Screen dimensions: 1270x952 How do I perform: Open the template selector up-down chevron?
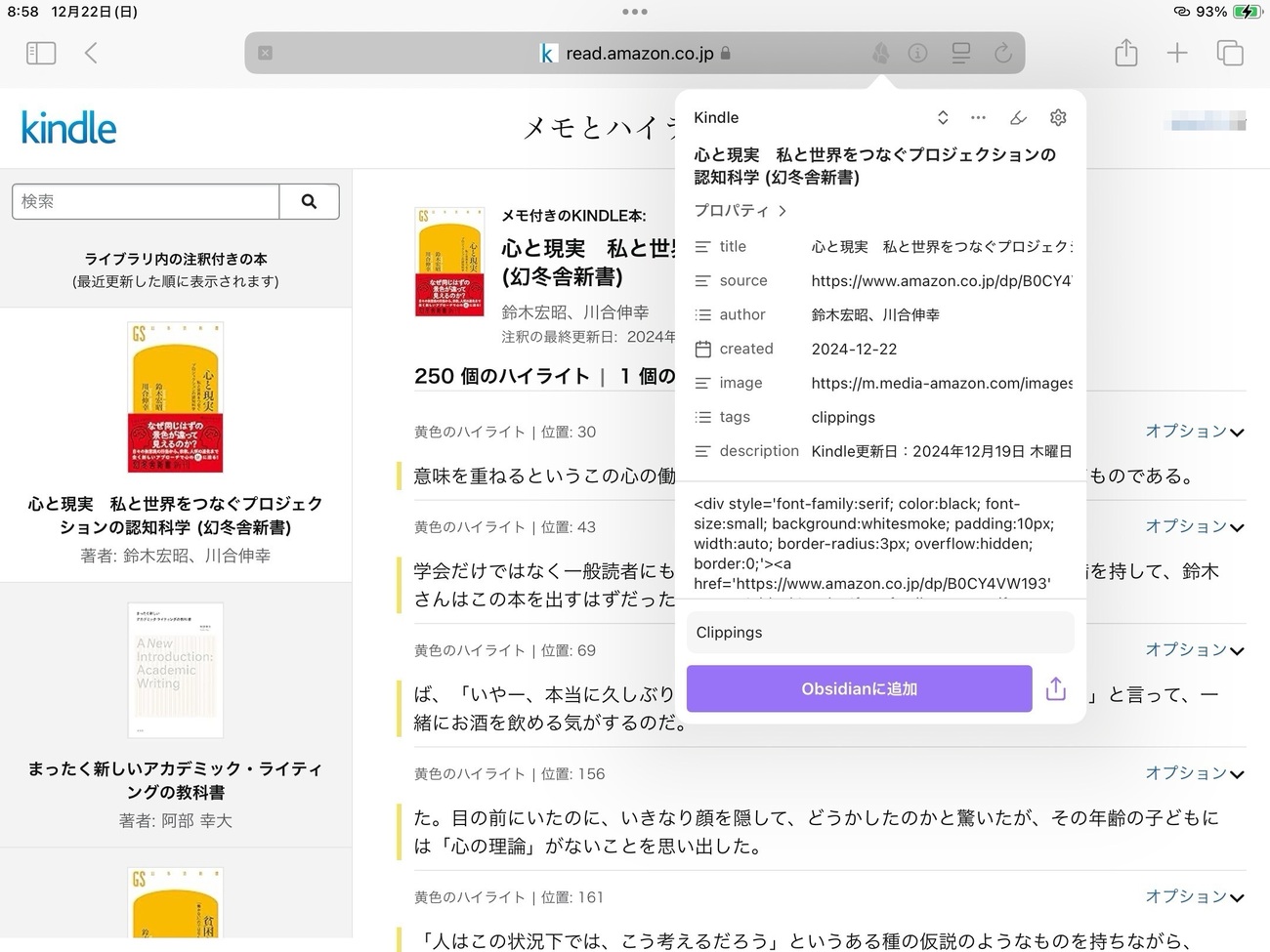click(x=943, y=117)
